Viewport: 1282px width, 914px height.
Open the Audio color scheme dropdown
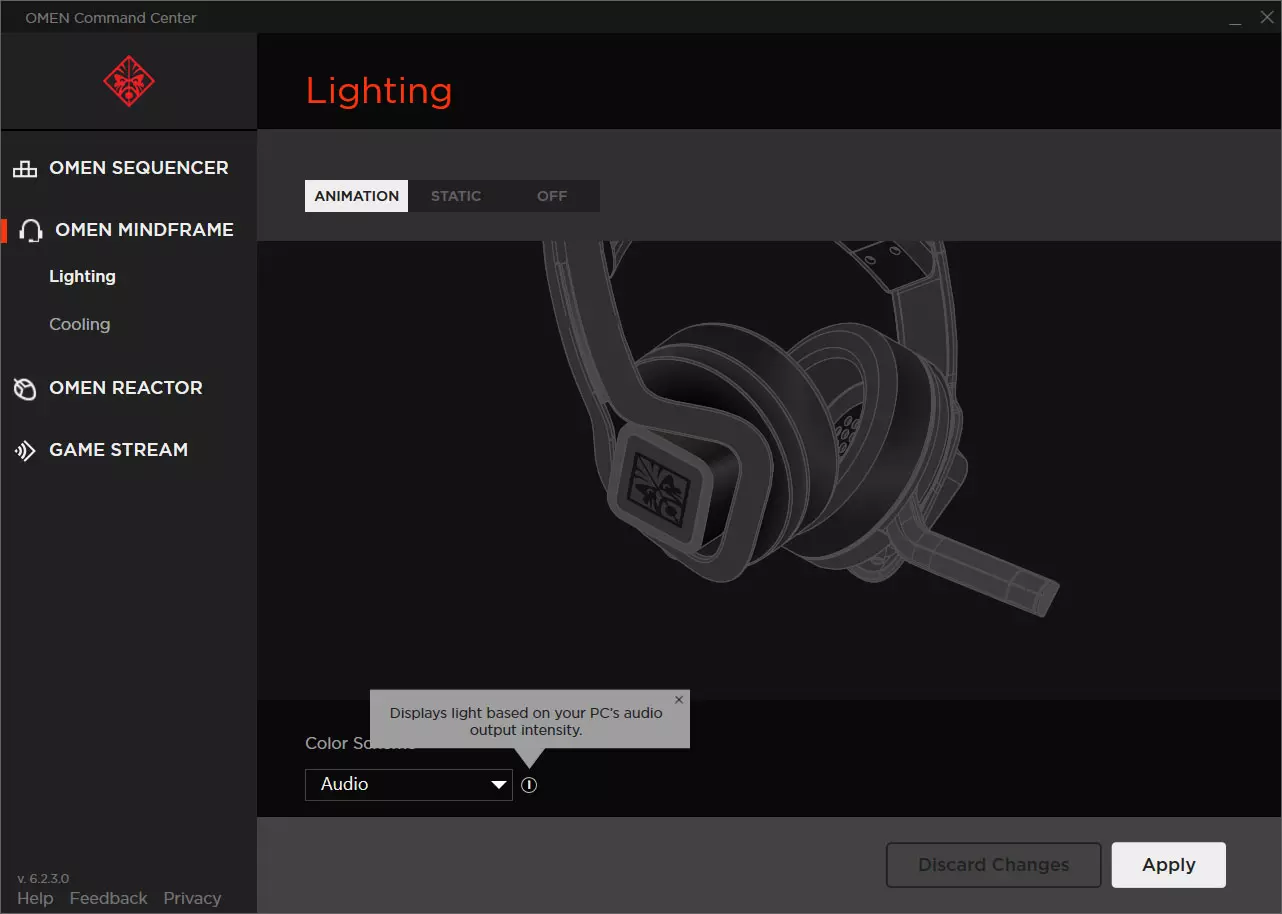point(409,784)
